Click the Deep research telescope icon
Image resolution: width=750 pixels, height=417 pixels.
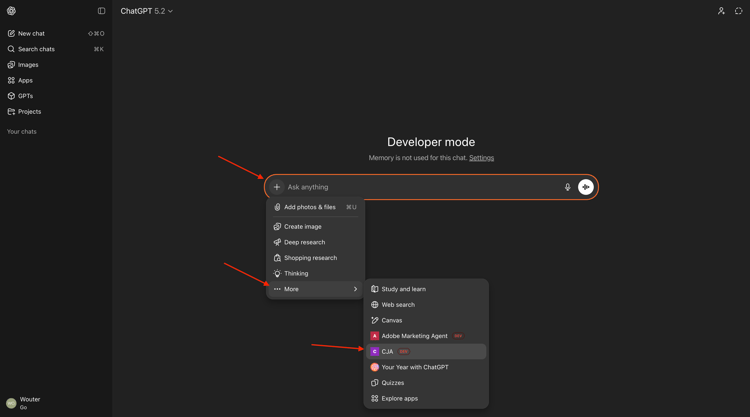pyautogui.click(x=277, y=242)
